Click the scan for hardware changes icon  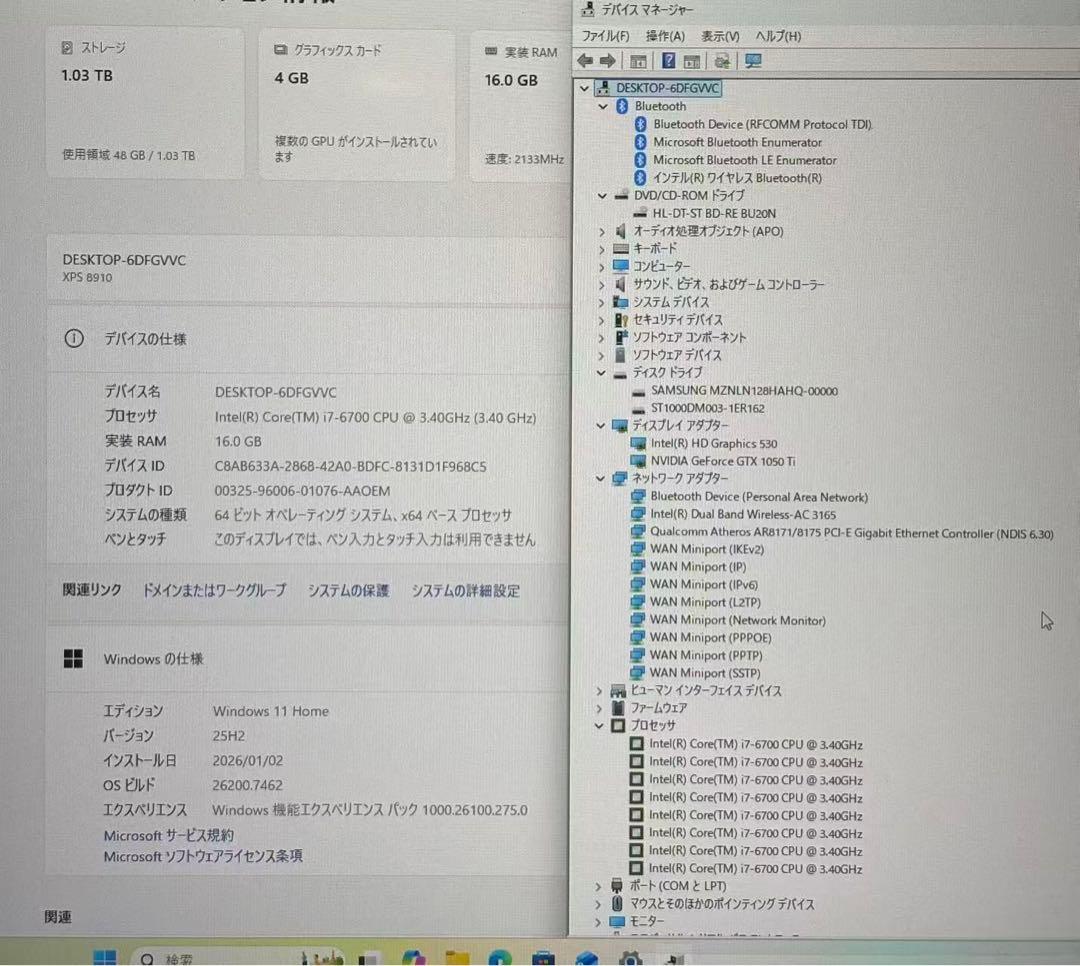723,61
